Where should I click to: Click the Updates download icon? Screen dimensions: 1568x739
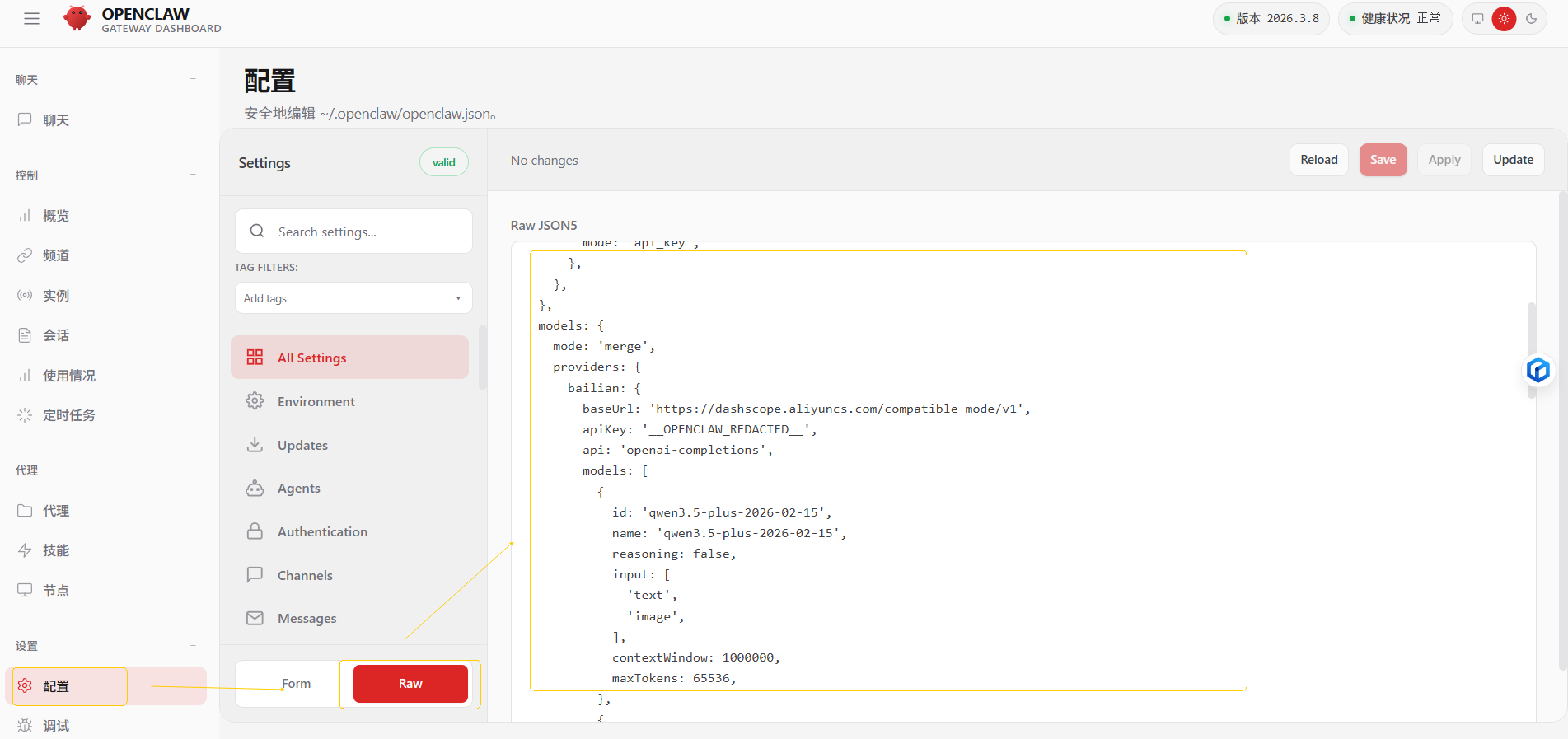[x=255, y=445]
